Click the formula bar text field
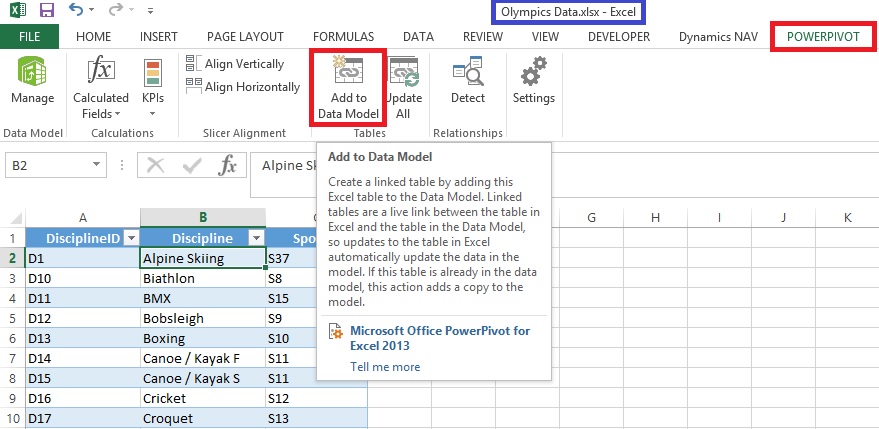The image size is (879, 429). point(285,174)
